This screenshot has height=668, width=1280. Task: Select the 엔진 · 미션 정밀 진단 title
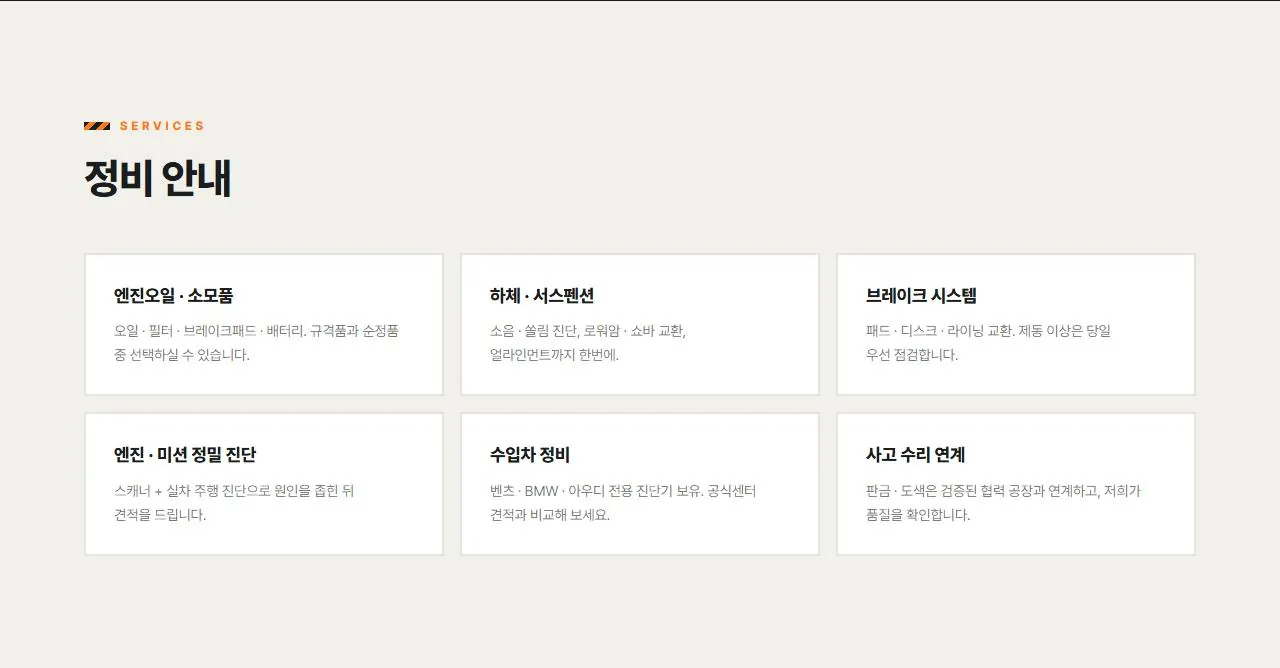[185, 455]
